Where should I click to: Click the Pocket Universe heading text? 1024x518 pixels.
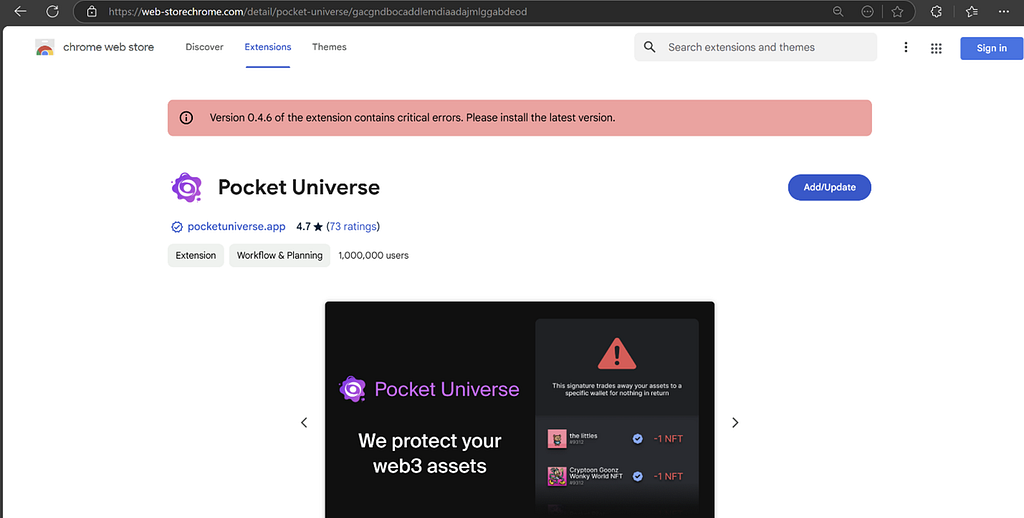(x=298, y=187)
